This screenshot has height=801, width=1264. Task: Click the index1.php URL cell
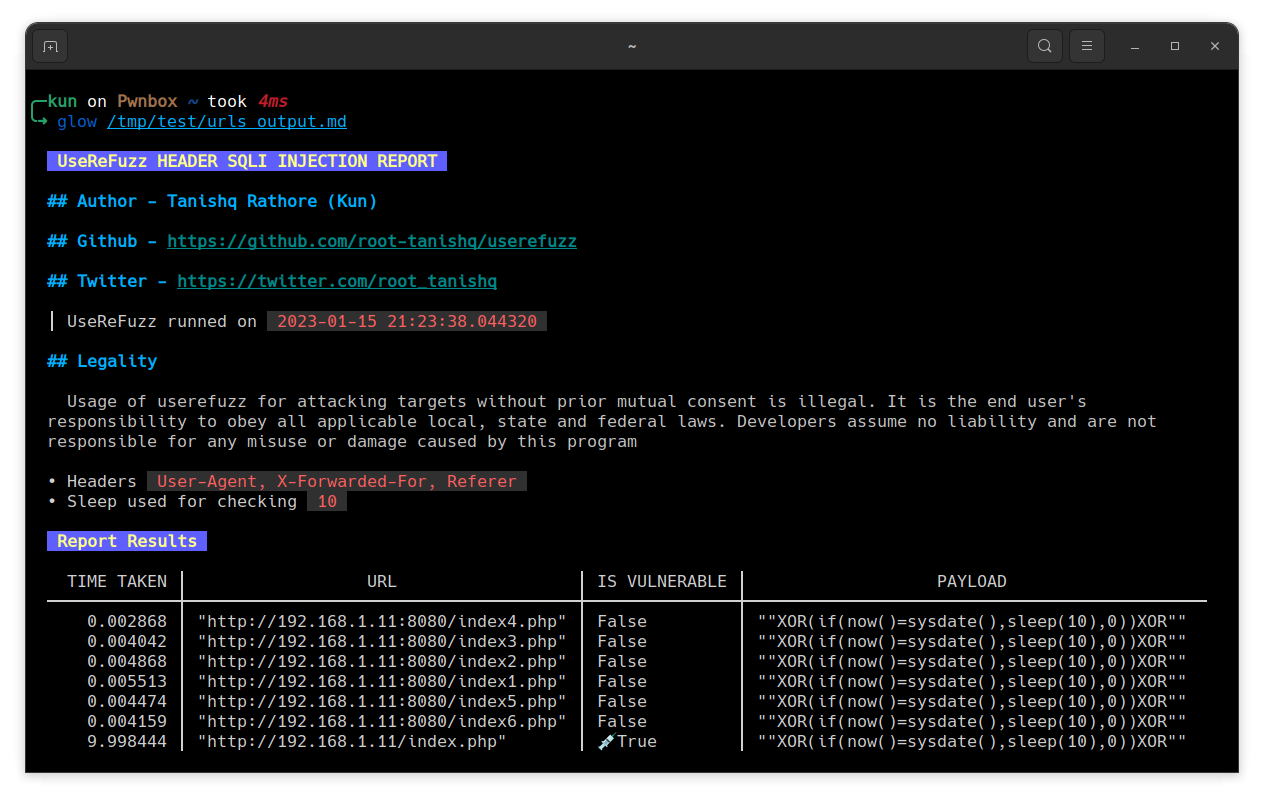pos(382,681)
